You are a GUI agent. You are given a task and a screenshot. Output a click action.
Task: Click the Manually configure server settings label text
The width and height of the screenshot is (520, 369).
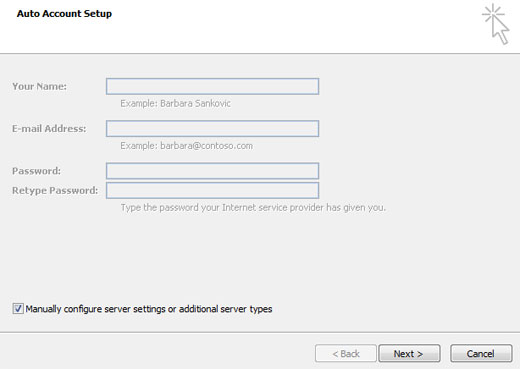coord(149,309)
